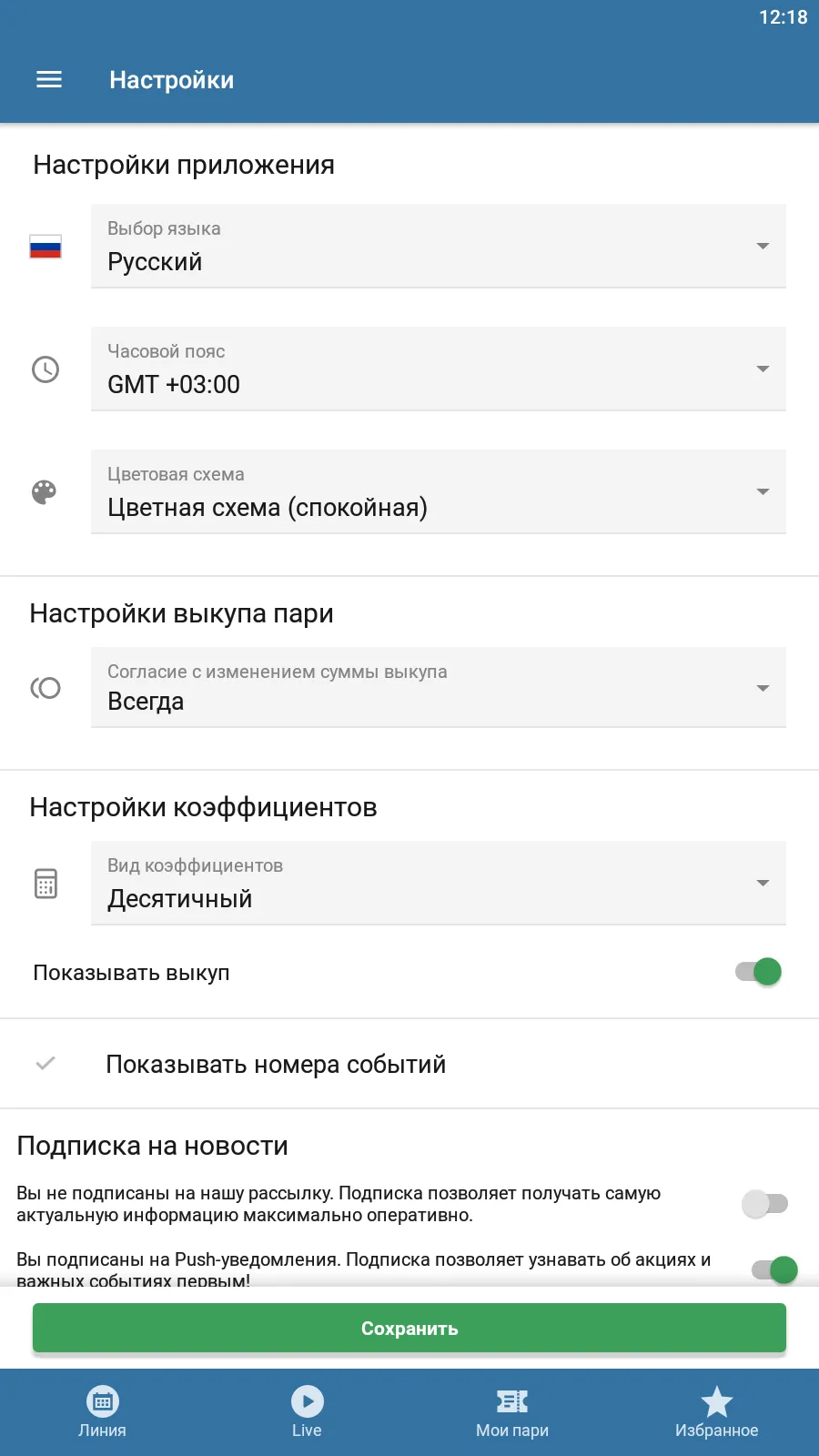Screen dimensions: 819x1456
Task: Tap the bet buyout coins icon
Action: tap(45, 688)
